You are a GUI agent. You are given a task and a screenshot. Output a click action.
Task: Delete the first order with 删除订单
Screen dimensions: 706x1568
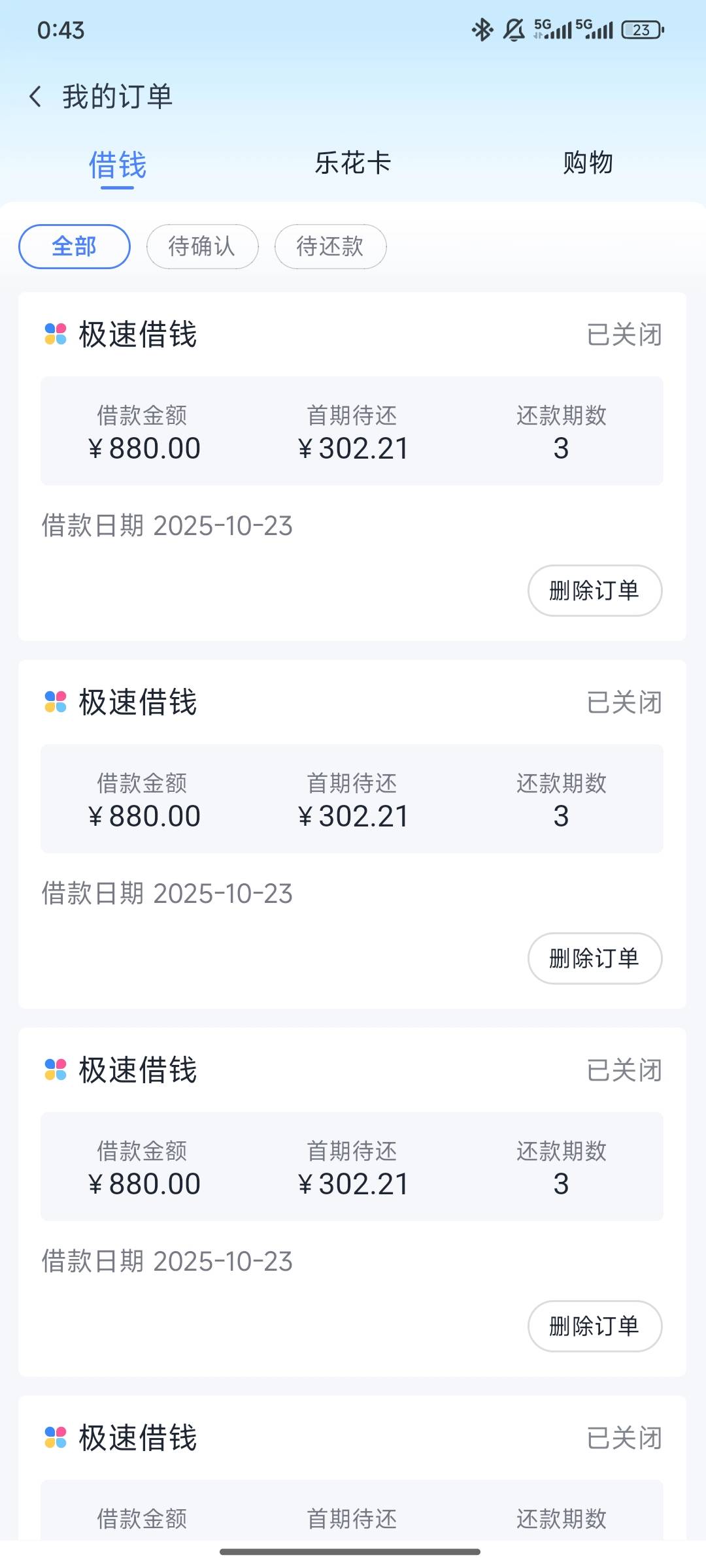point(594,591)
